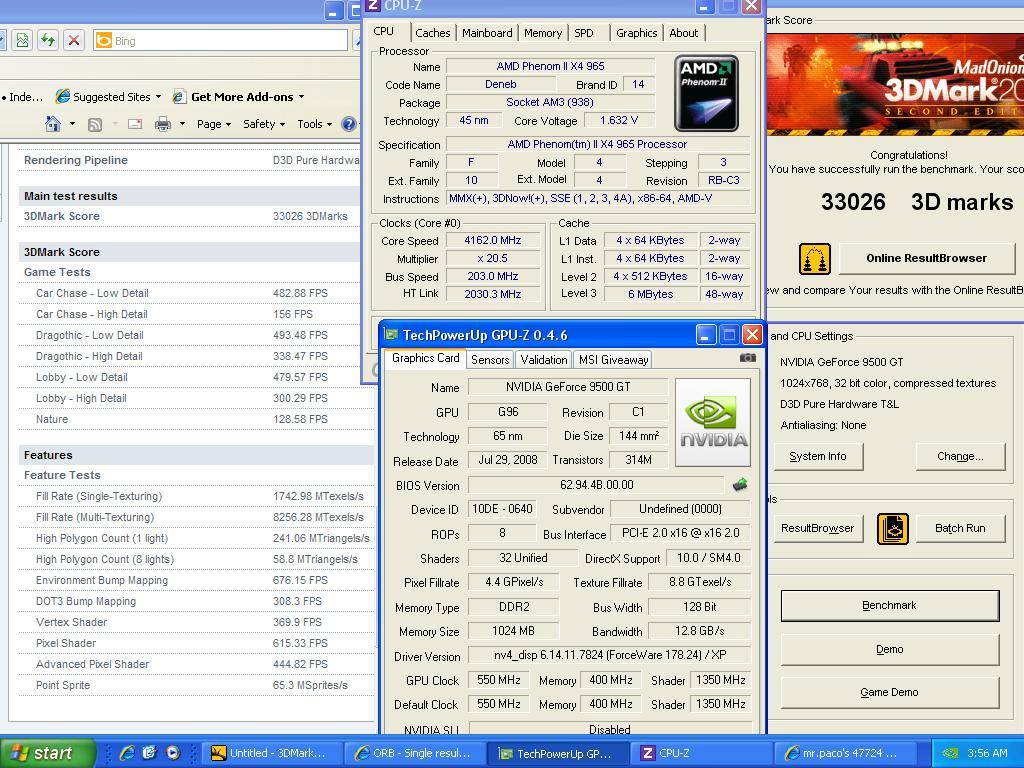The width and height of the screenshot is (1024, 768).
Task: Click the Demo button in 3DMark
Action: (x=889, y=650)
